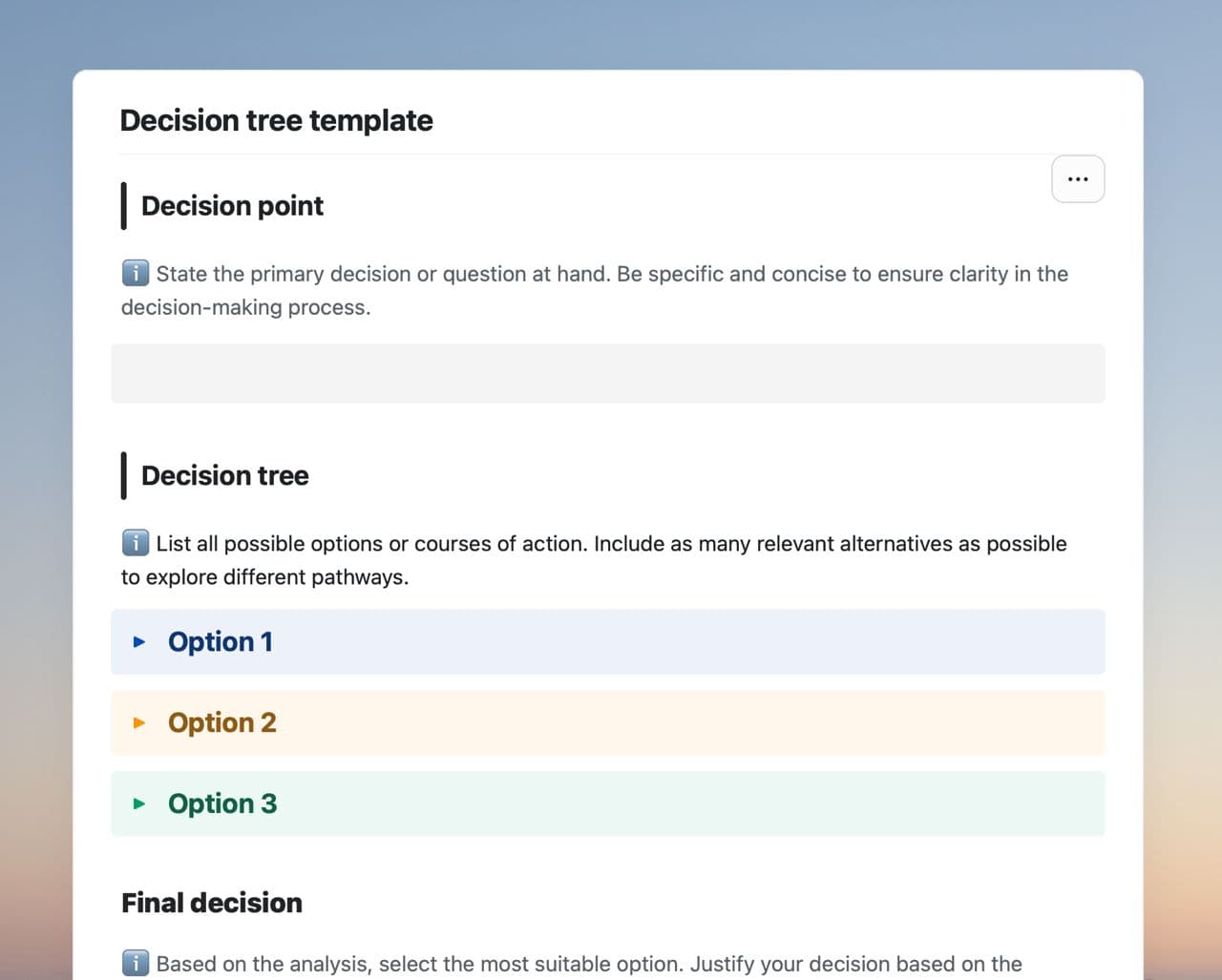
Task: Click the Decision tree section heading
Action: (224, 476)
